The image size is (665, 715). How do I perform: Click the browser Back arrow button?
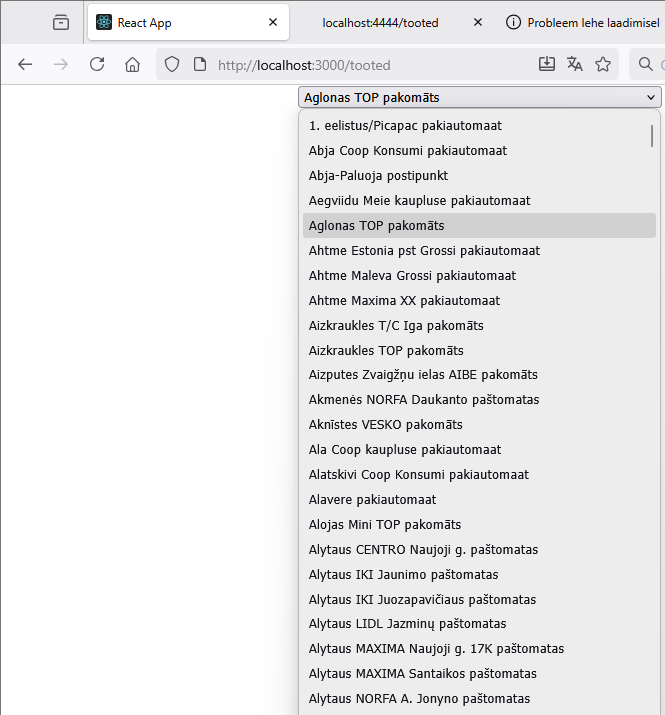click(x=25, y=65)
